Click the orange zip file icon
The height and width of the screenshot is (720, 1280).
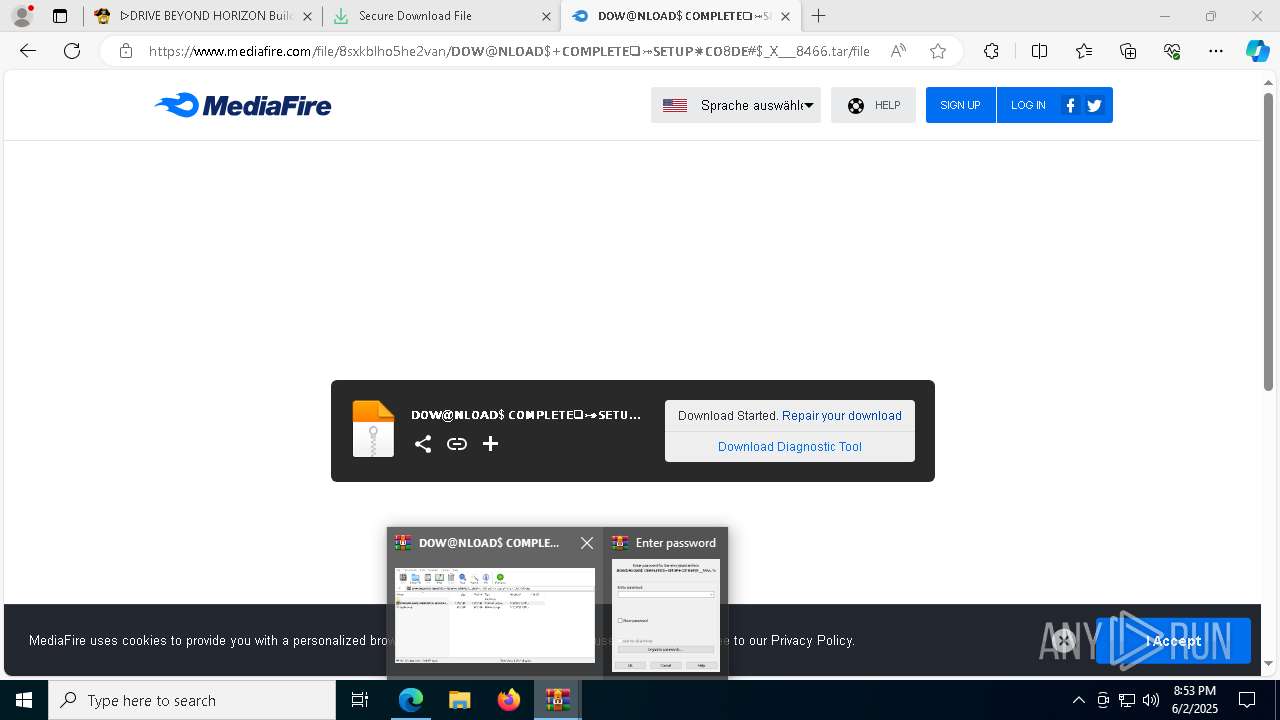pyautogui.click(x=373, y=429)
